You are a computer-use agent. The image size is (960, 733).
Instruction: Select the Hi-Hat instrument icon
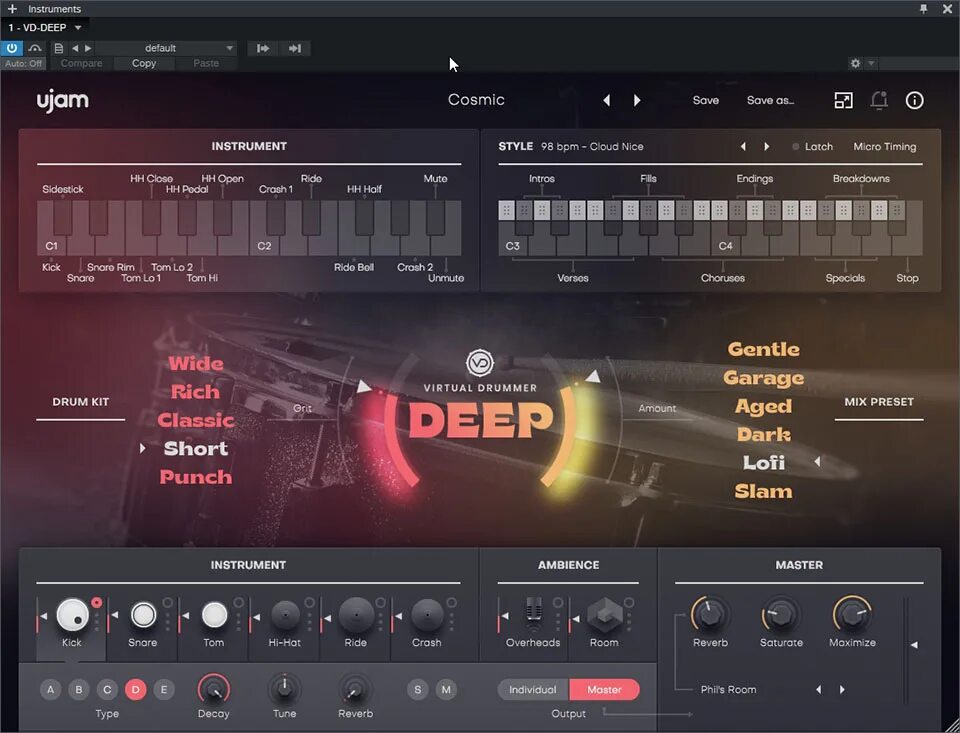pos(285,615)
